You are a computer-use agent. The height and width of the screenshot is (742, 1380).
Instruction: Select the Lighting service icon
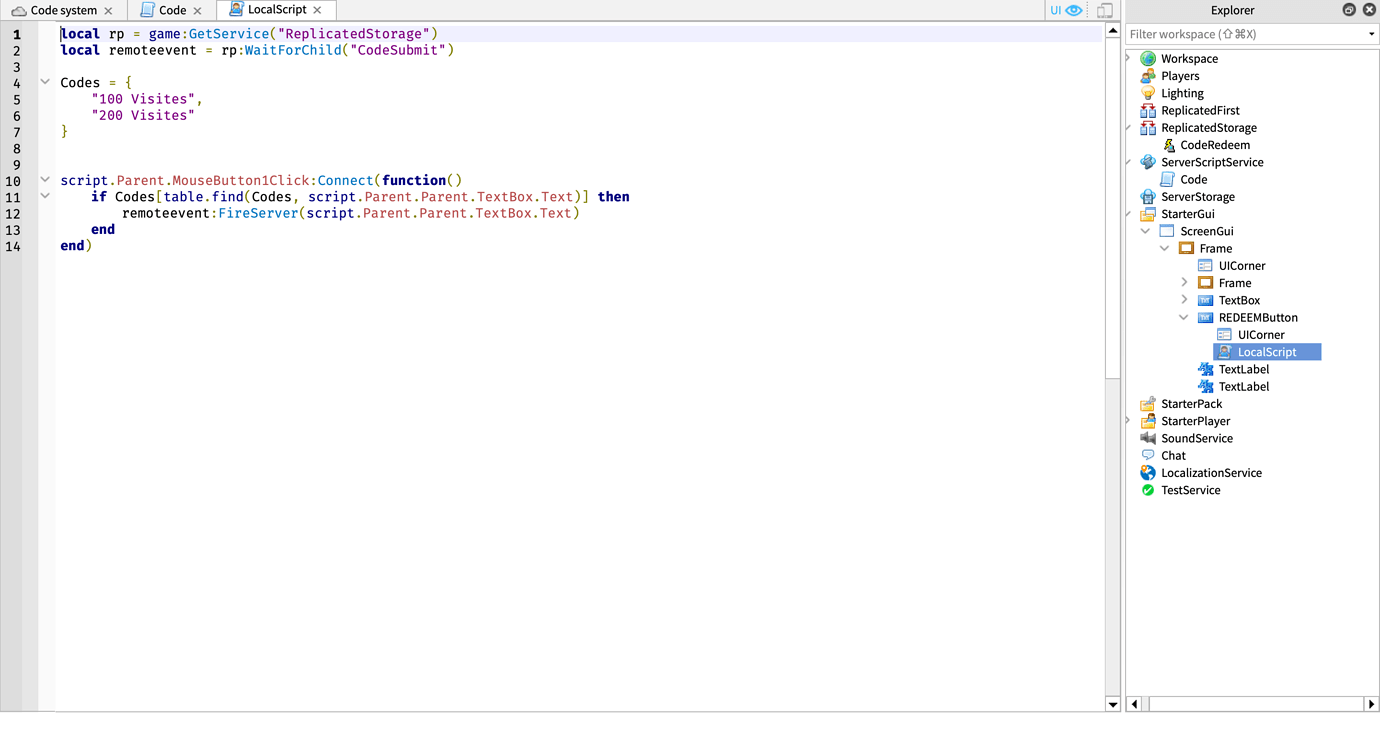(x=1147, y=92)
